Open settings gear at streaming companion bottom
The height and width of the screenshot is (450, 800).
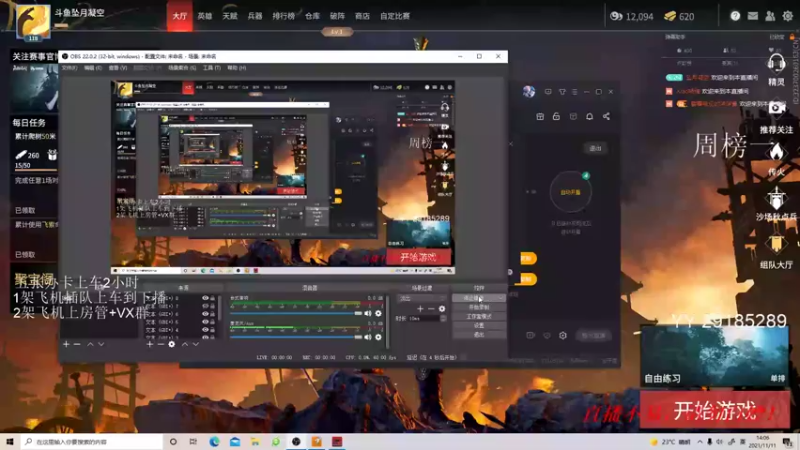(563, 335)
